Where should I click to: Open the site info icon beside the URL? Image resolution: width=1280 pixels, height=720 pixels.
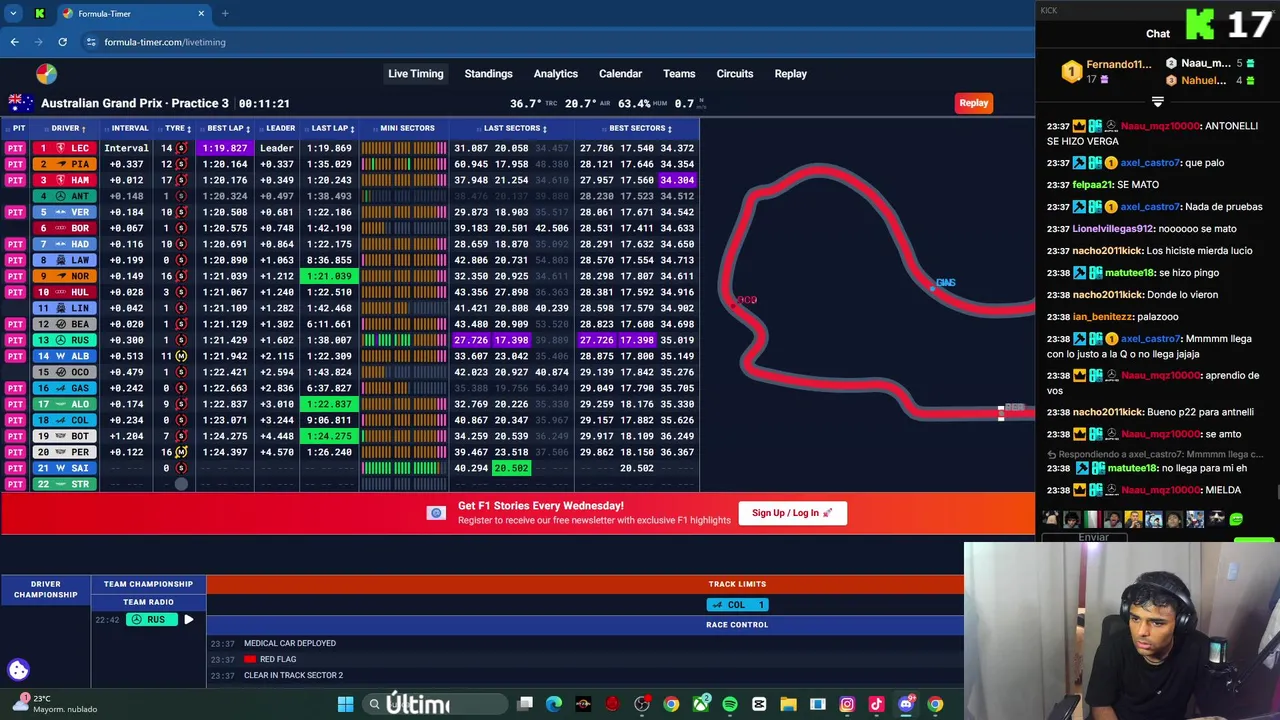click(x=91, y=42)
